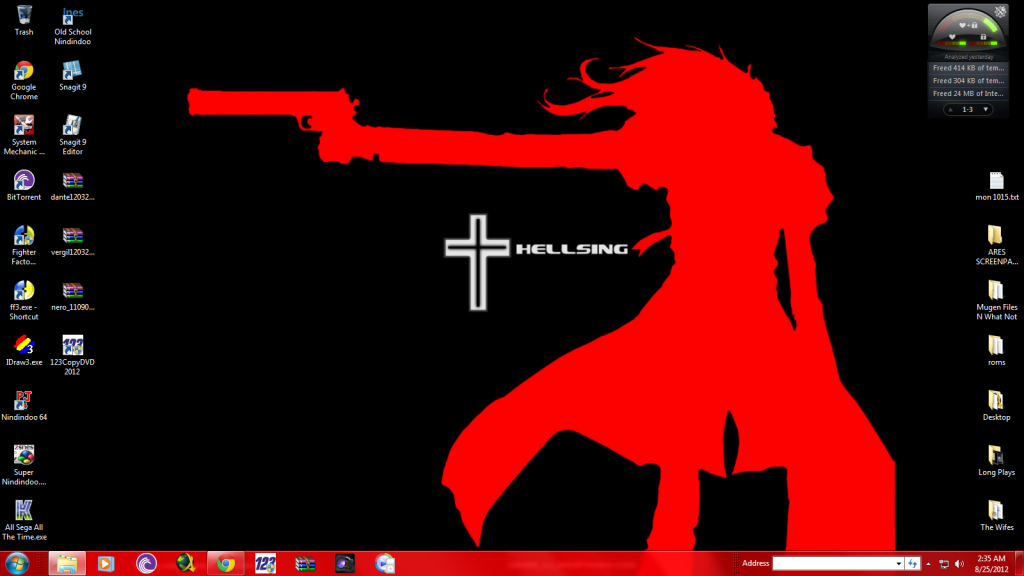This screenshot has width=1024, height=576.
Task: Select All Sega All The Time.exe icon
Action: 24,520
